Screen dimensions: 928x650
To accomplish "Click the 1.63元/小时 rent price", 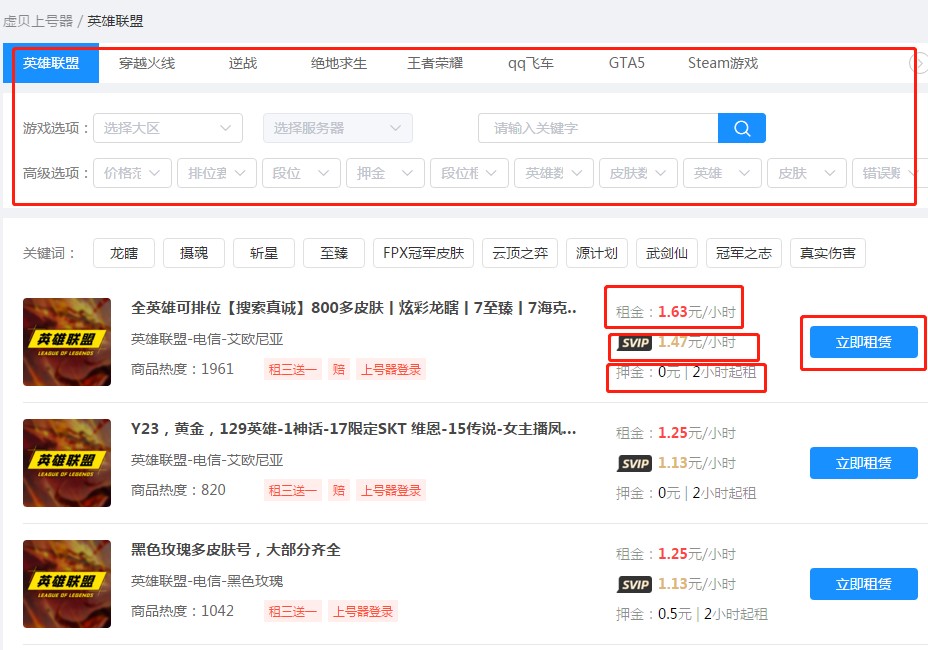I will tap(697, 312).
